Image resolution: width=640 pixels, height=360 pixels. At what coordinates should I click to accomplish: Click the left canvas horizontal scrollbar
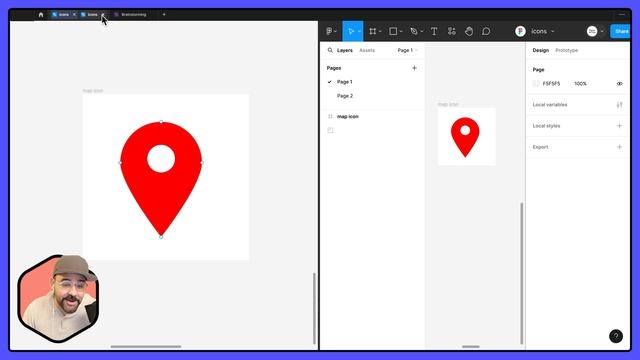[146, 347]
